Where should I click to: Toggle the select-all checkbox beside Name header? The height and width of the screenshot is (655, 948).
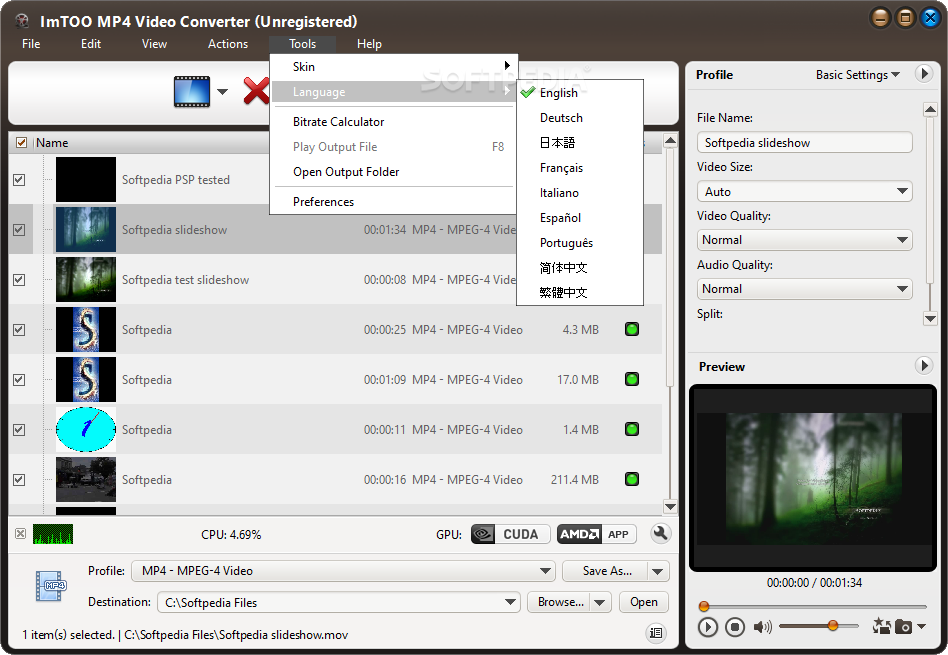[x=21, y=143]
